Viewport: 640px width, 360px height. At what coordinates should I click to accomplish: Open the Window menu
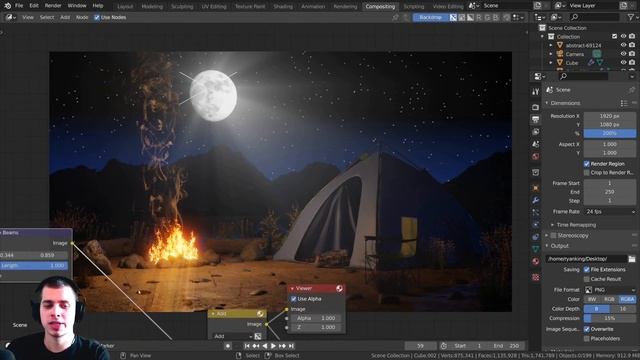coord(77,6)
